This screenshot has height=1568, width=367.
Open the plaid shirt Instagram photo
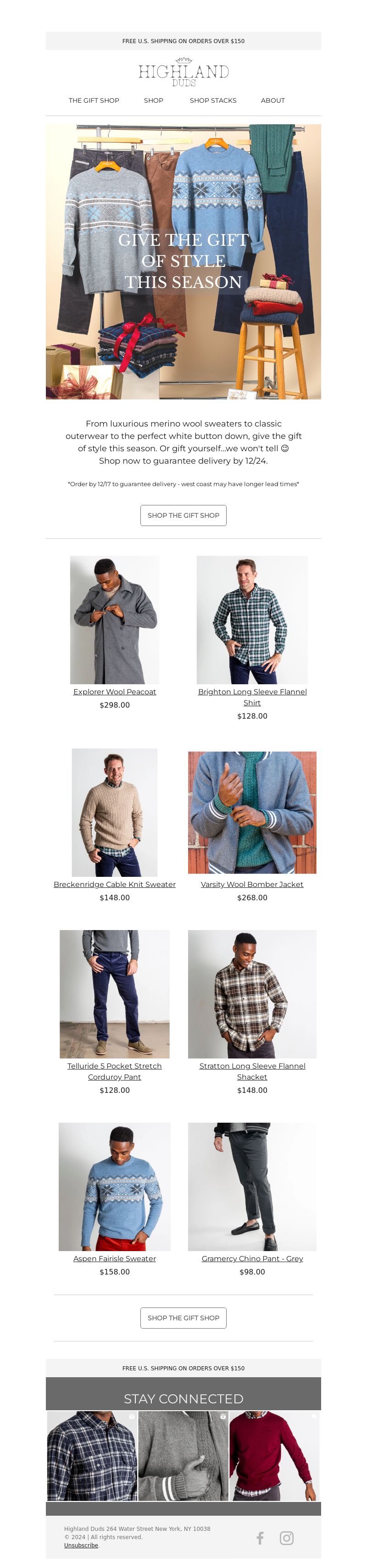92,1456
